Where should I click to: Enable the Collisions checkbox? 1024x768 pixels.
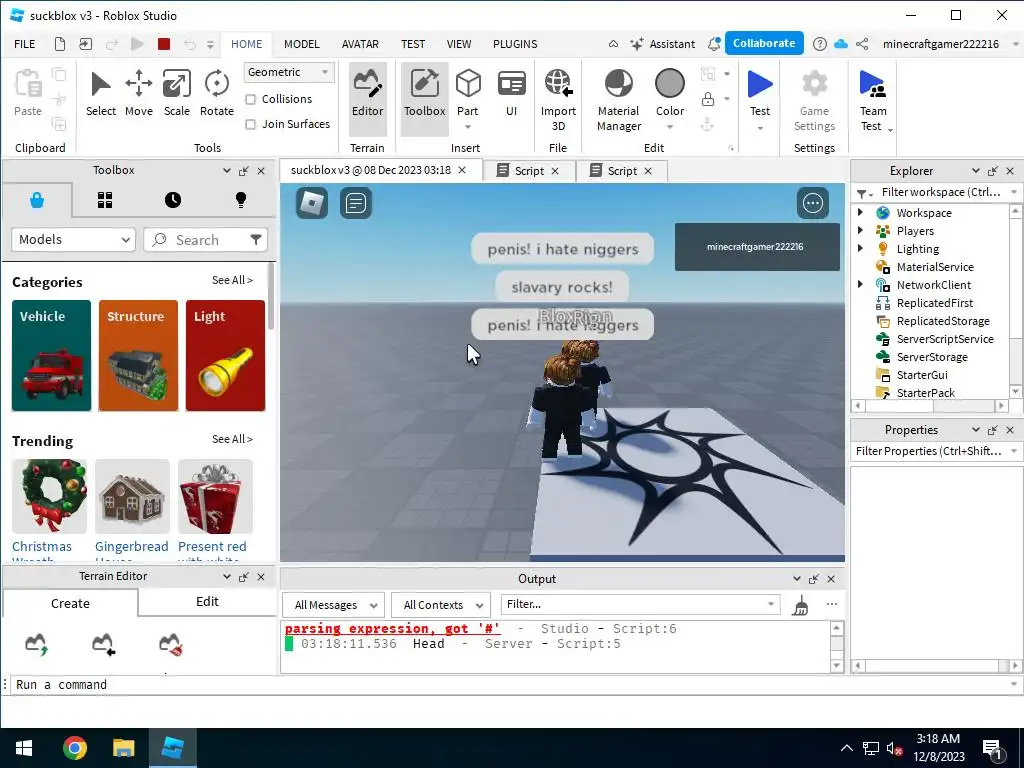[x=250, y=99]
